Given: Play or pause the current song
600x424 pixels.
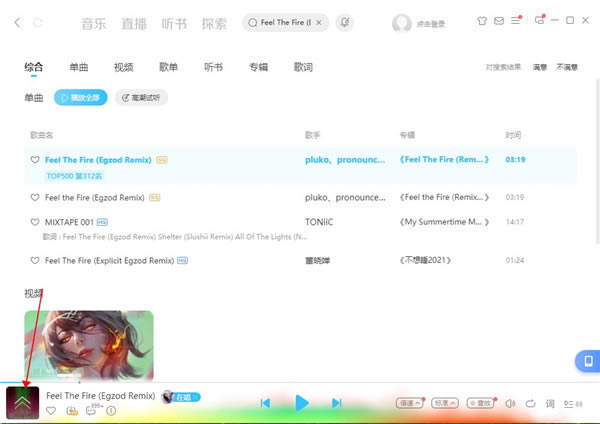Looking at the screenshot, I should tap(301, 403).
